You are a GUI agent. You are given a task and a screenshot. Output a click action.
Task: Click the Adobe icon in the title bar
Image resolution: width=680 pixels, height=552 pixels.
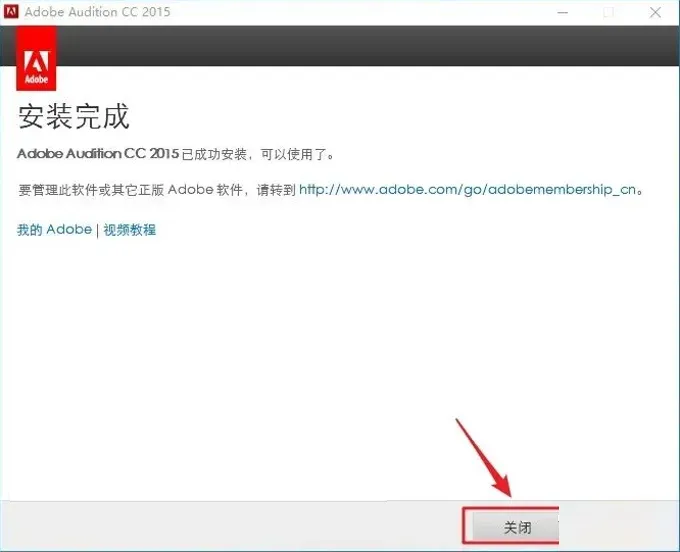(11, 11)
